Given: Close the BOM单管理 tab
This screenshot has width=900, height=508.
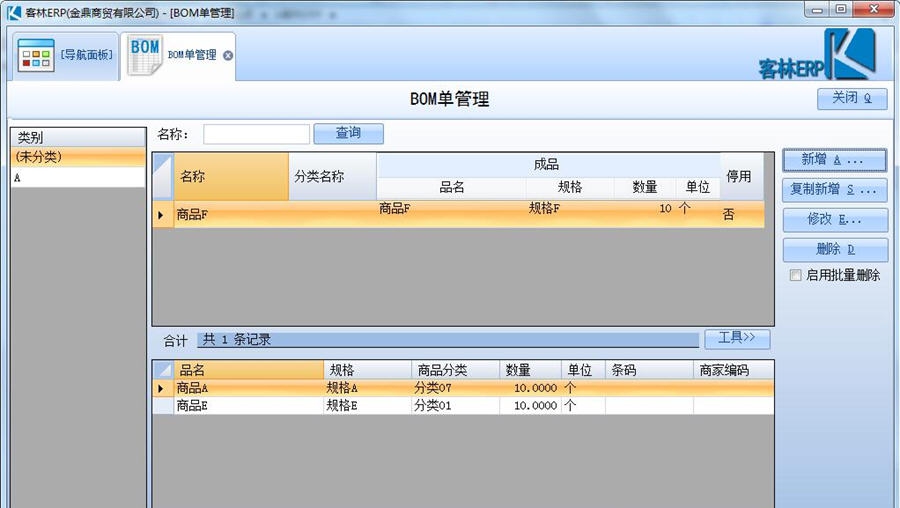Looking at the screenshot, I should point(228,56).
